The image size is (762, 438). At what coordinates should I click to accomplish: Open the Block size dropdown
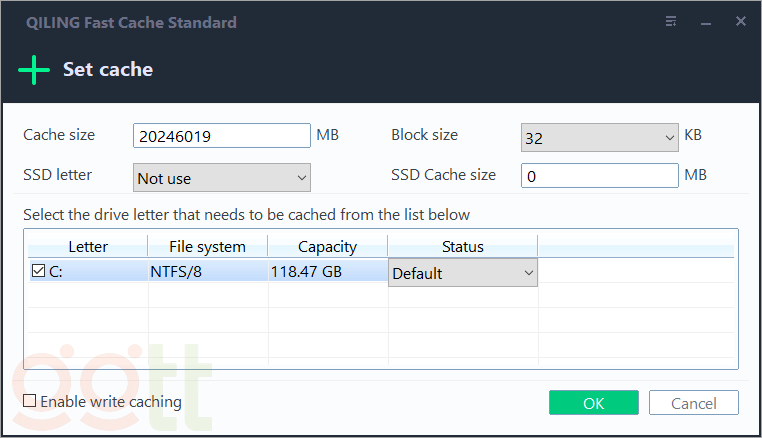coord(599,138)
